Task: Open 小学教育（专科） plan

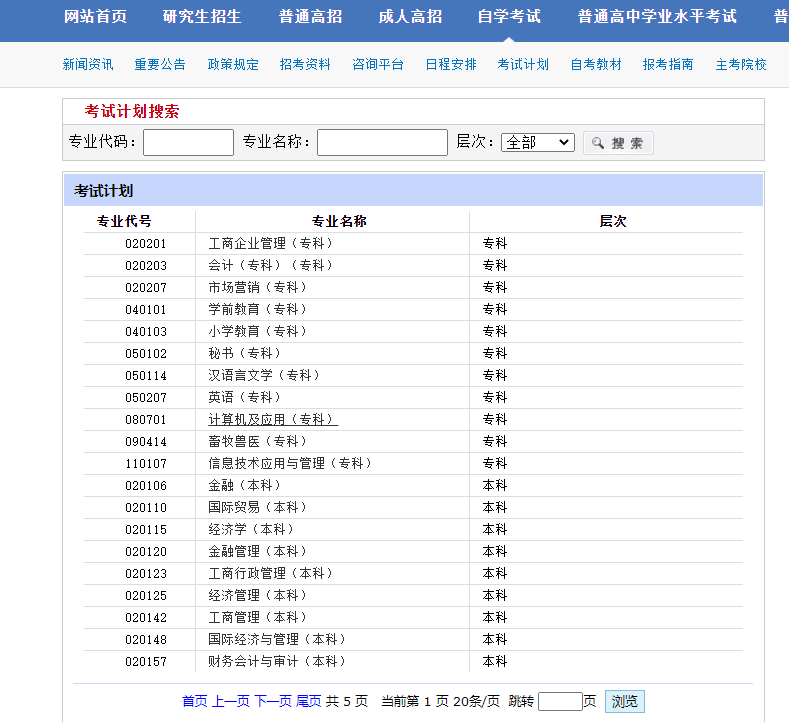Action: point(258,331)
